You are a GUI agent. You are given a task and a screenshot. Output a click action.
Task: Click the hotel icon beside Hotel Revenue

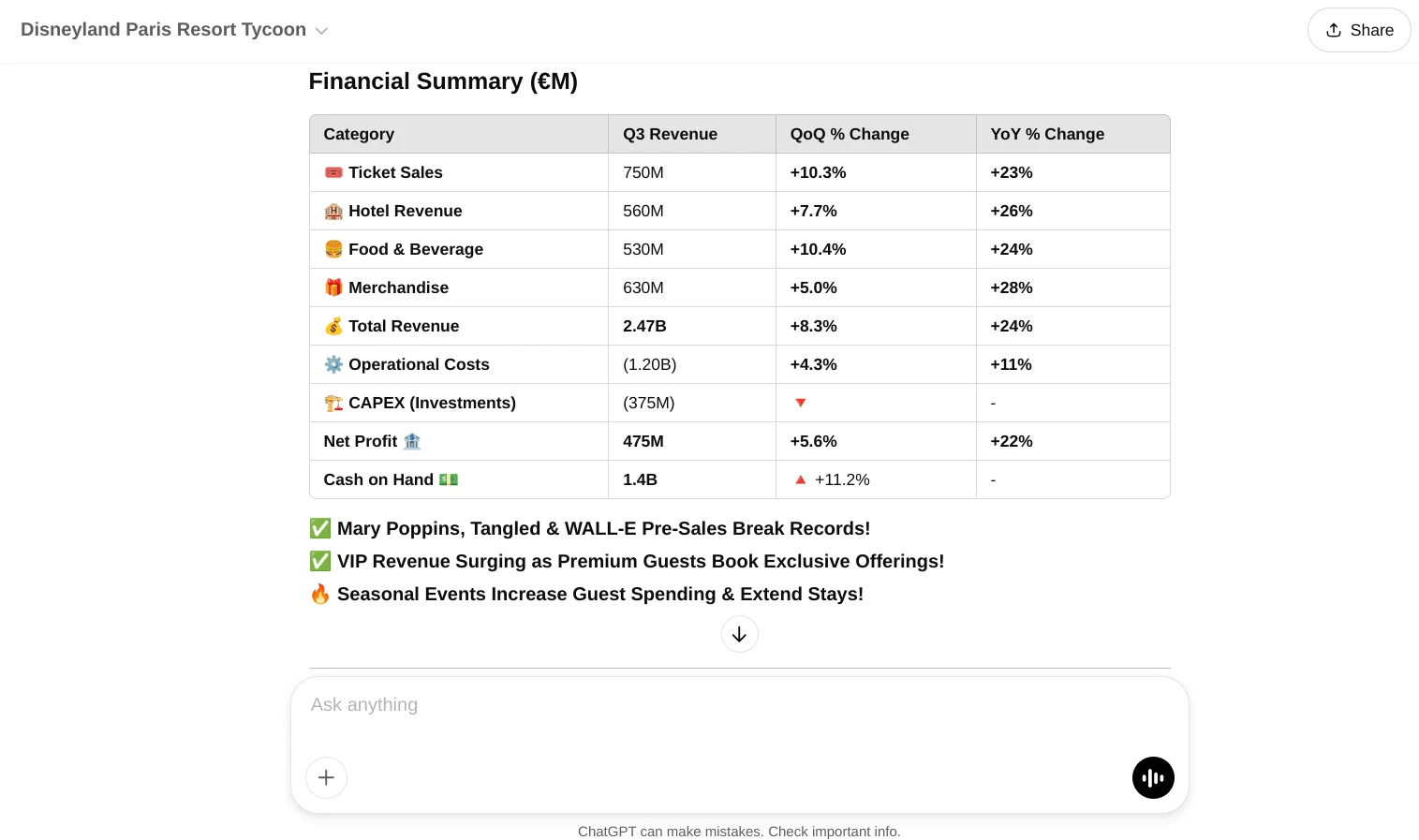(333, 211)
